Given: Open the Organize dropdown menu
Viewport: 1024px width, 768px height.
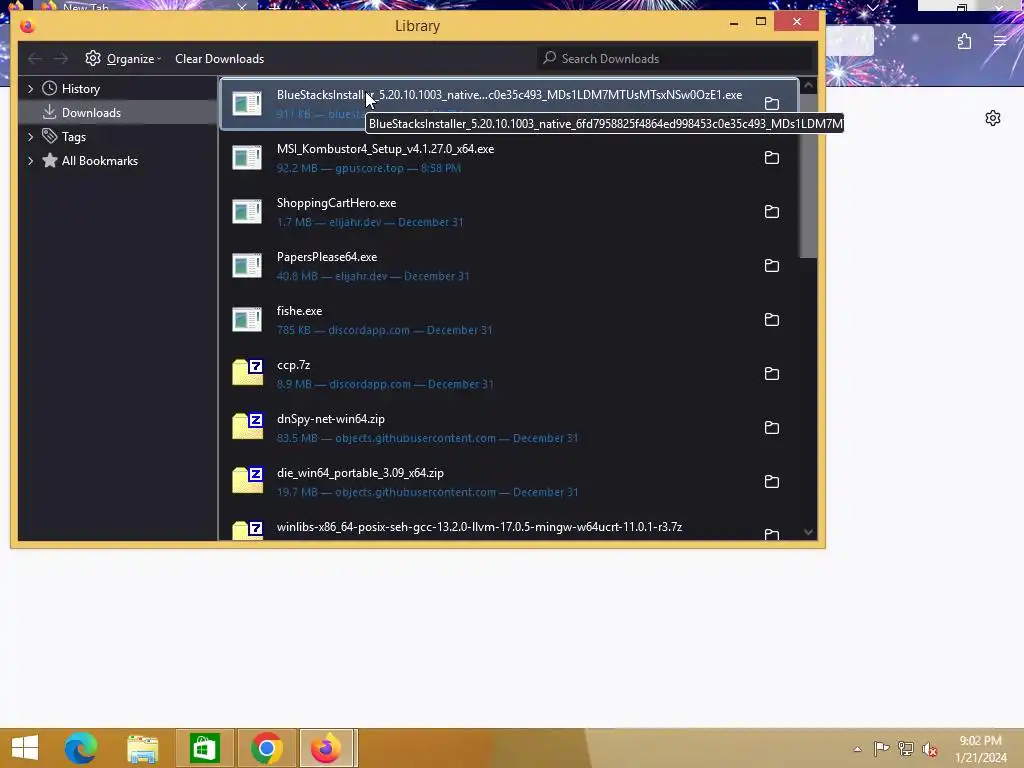Looking at the screenshot, I should (123, 59).
